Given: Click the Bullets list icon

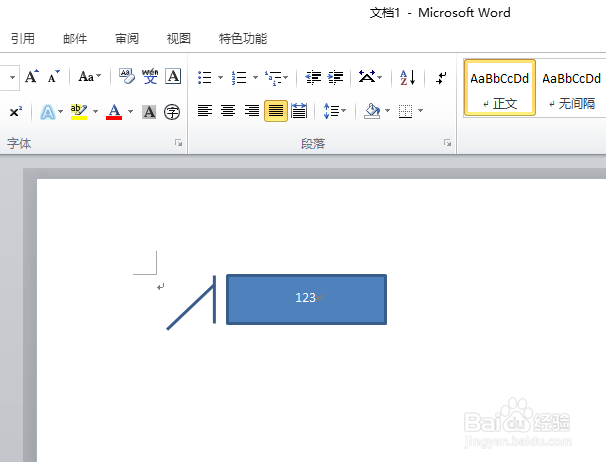Looking at the screenshot, I should (x=204, y=77).
